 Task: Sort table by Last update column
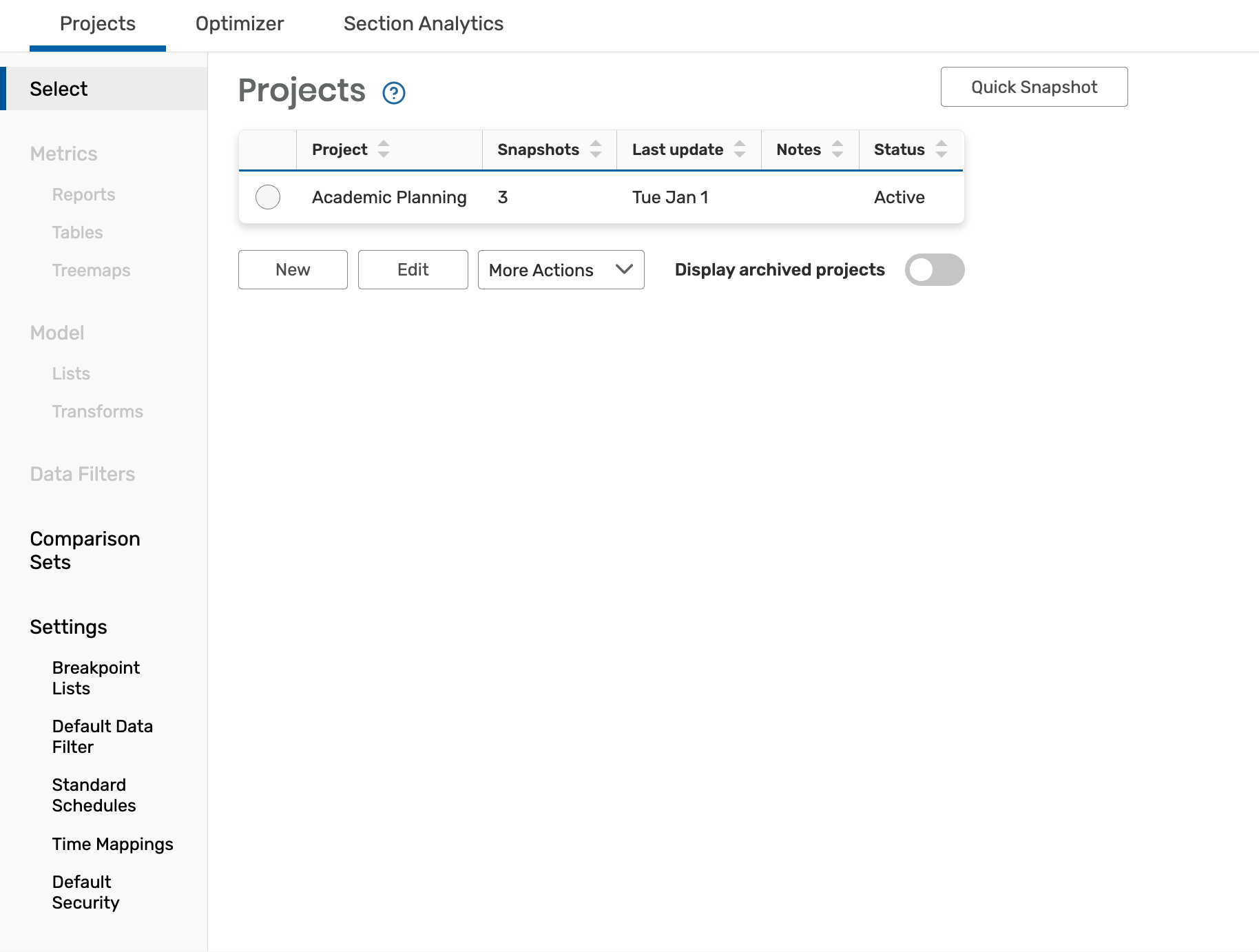[x=740, y=149]
